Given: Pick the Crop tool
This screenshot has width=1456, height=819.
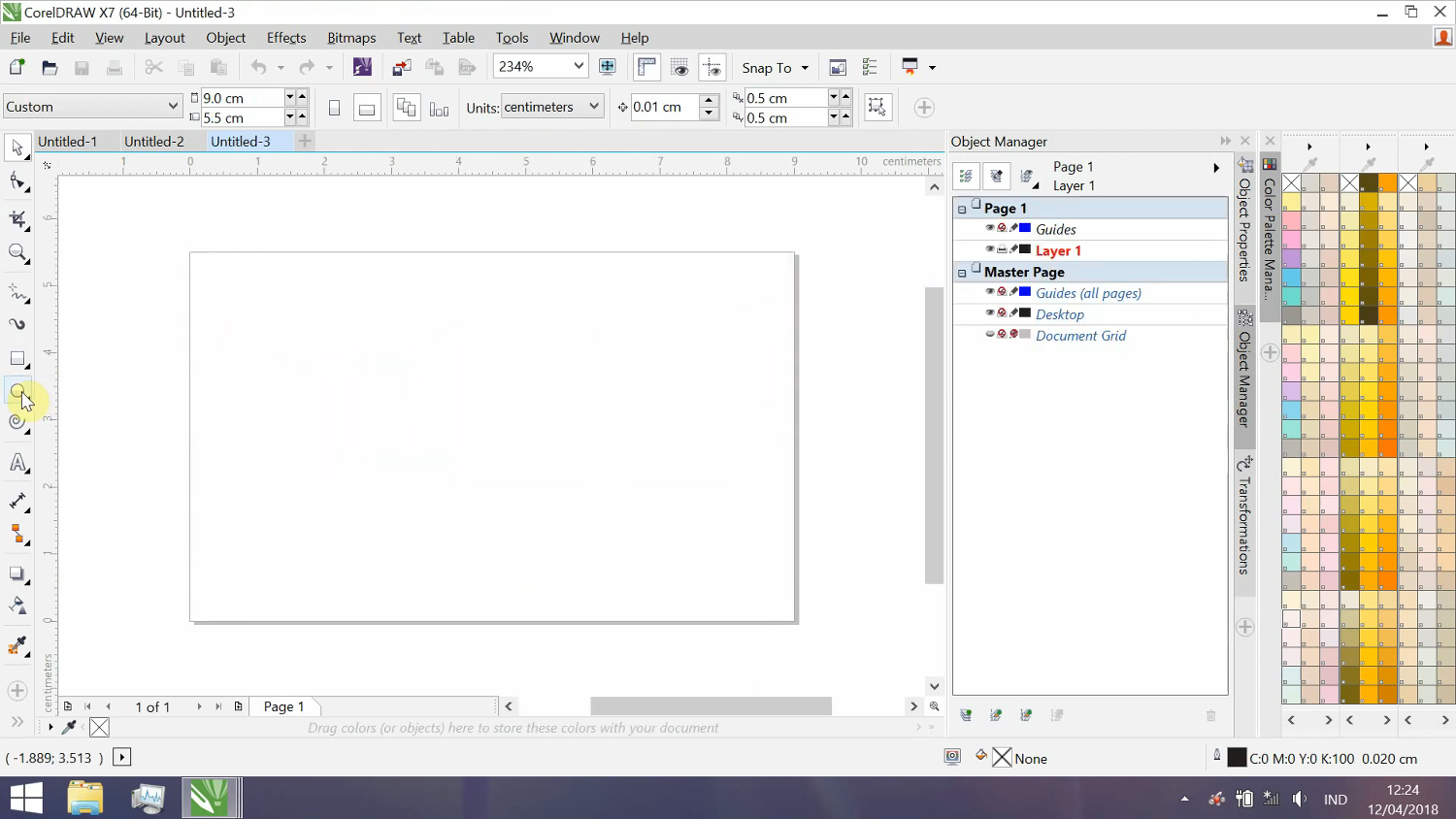Looking at the screenshot, I should point(17,219).
